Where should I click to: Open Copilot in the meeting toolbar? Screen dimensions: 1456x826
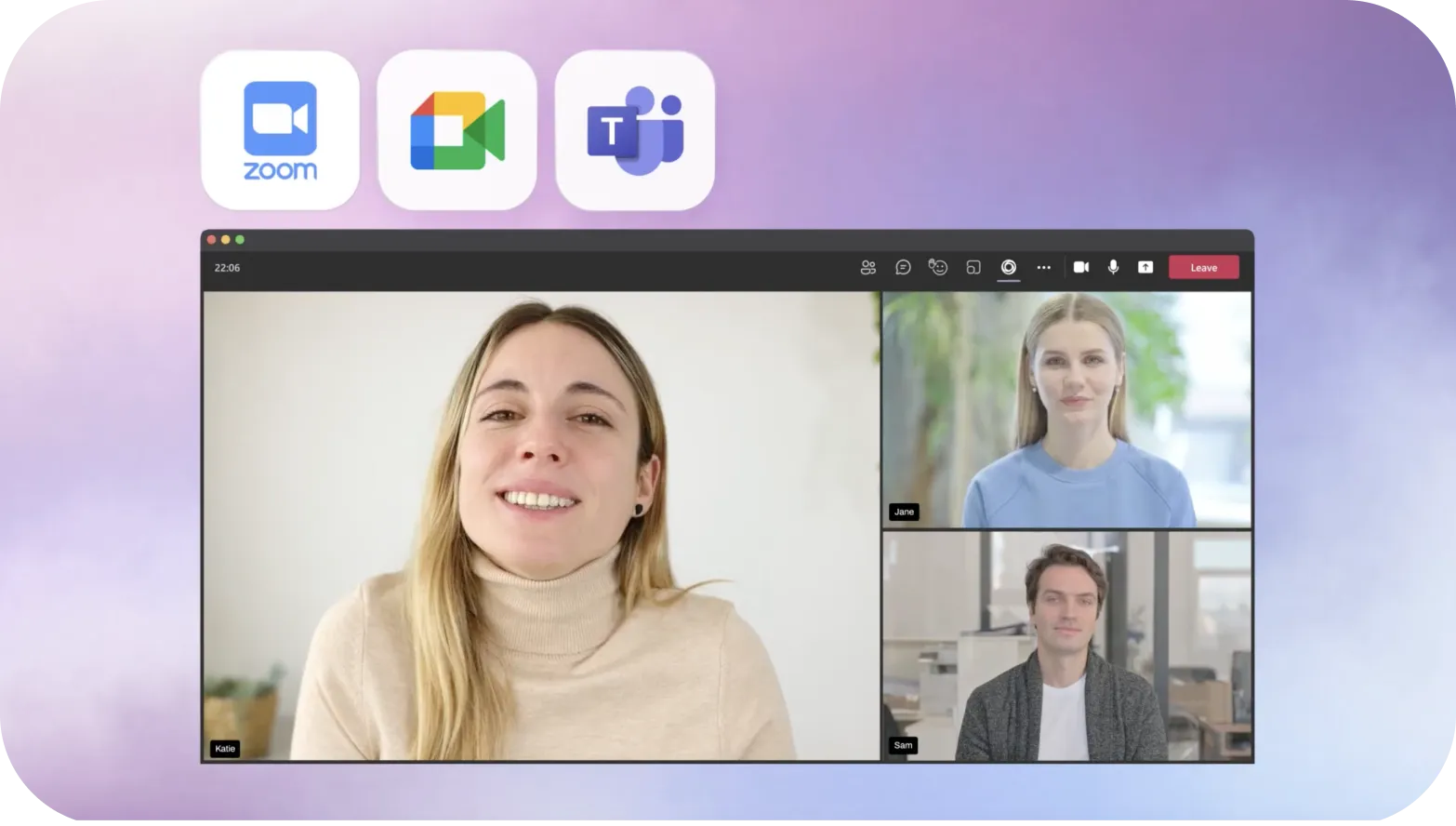1008,267
